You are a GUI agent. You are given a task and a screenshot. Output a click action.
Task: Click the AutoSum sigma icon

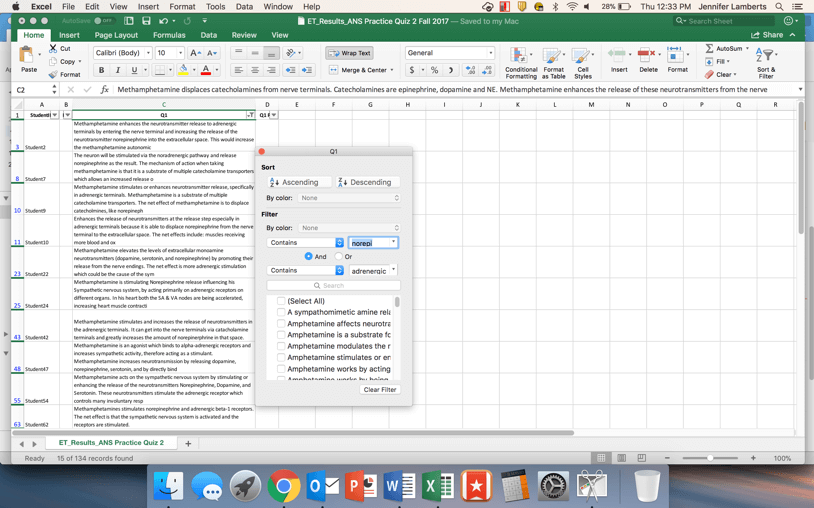709,48
